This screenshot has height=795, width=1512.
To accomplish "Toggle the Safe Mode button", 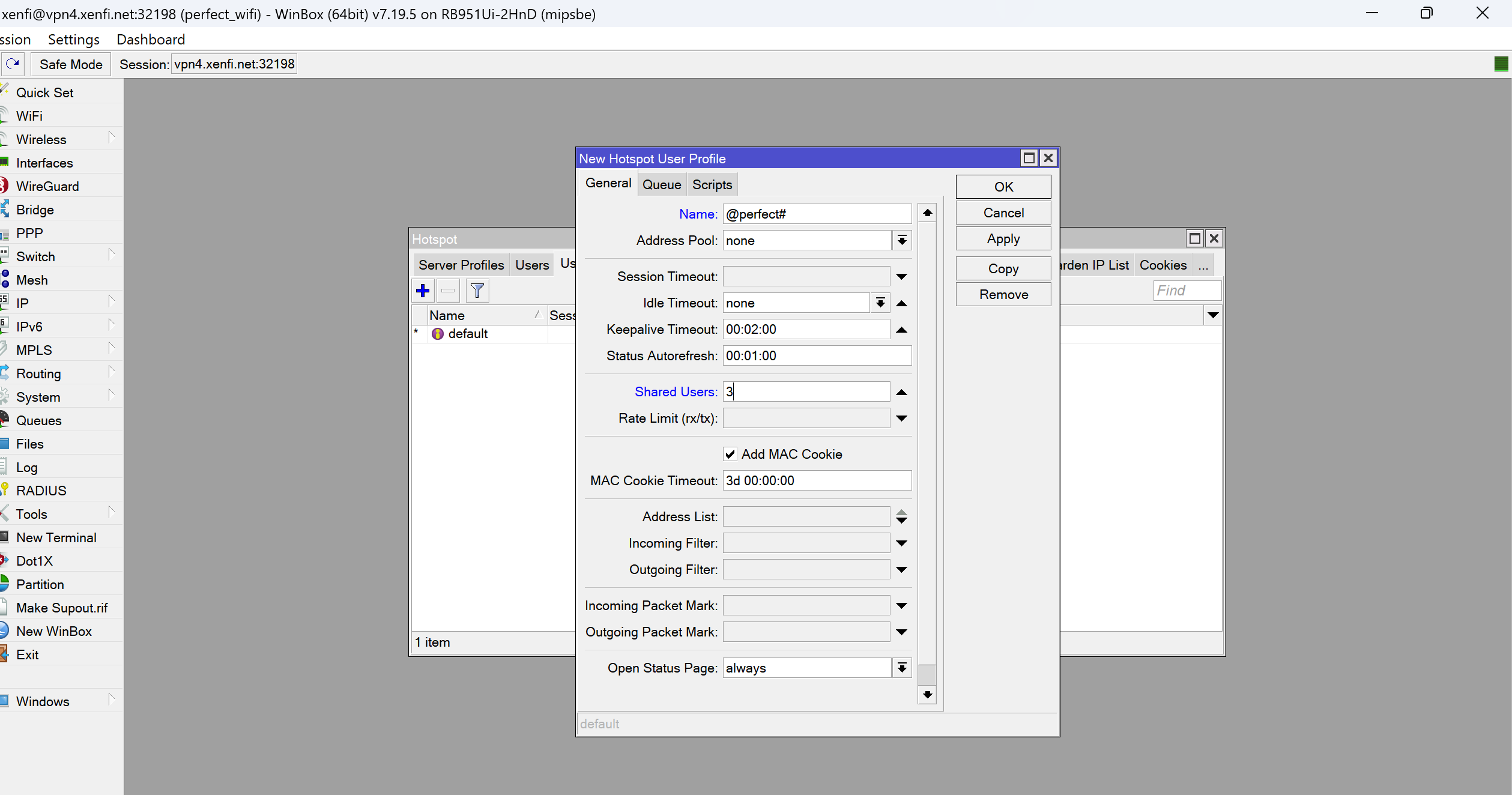I will (x=70, y=64).
